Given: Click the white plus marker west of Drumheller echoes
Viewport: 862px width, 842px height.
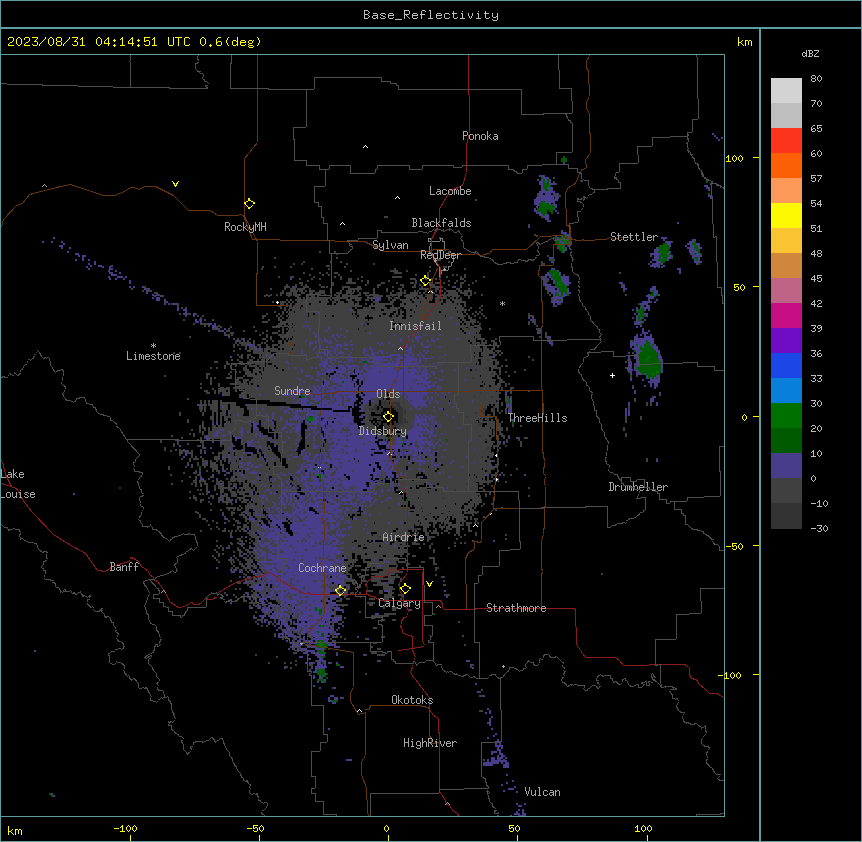Looking at the screenshot, I should click(612, 375).
